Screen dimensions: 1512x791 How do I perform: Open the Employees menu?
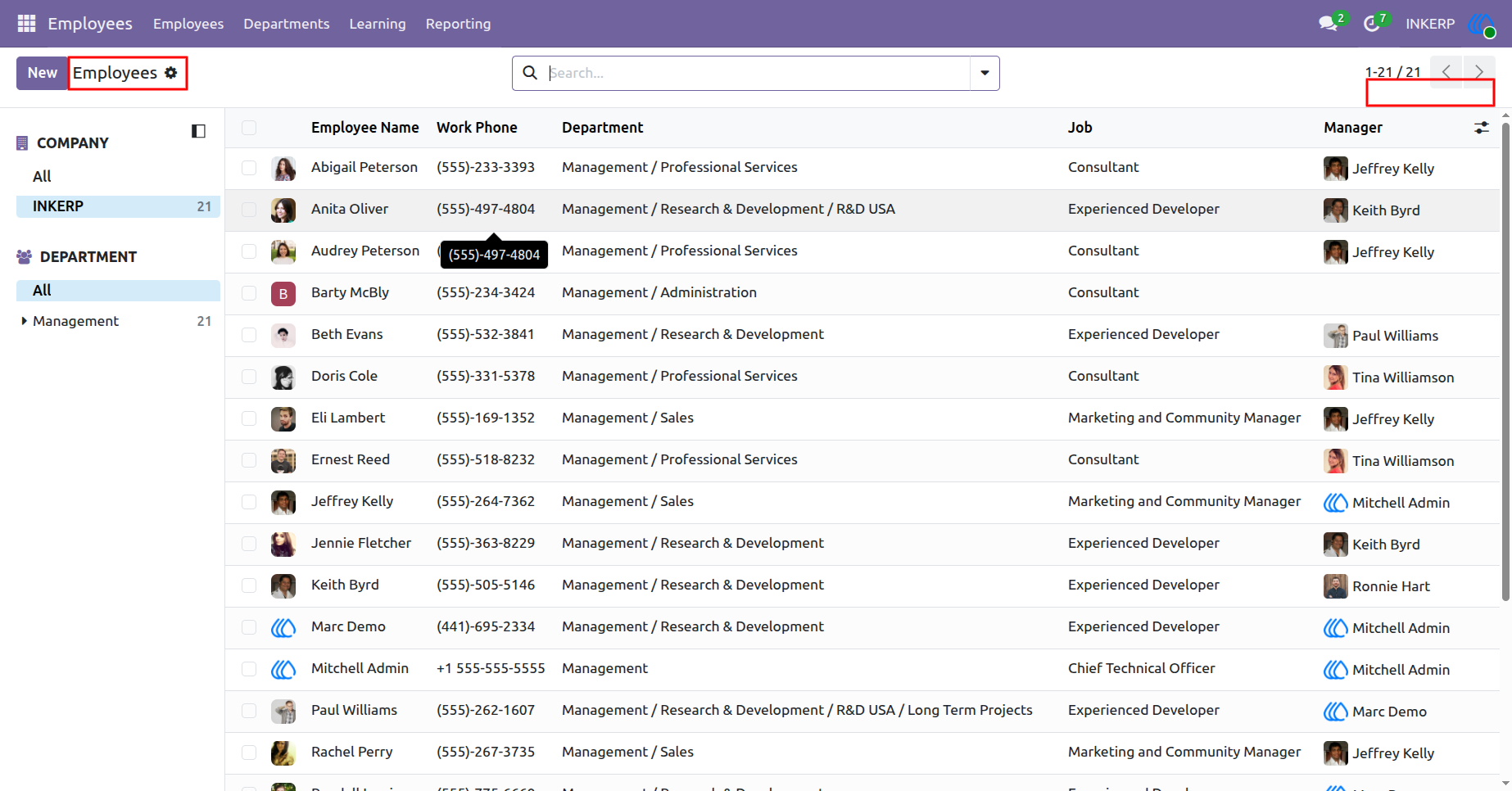tap(188, 24)
